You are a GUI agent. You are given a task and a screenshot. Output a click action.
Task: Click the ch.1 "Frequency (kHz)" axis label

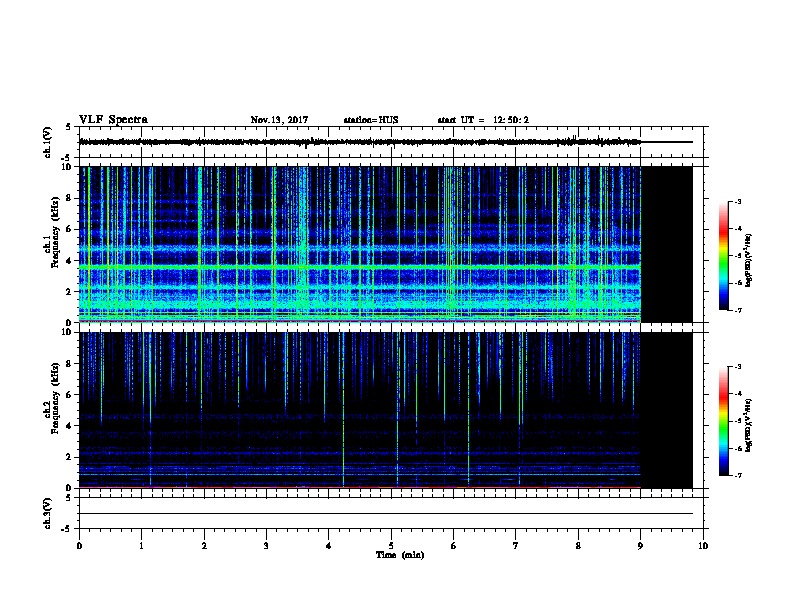point(55,232)
